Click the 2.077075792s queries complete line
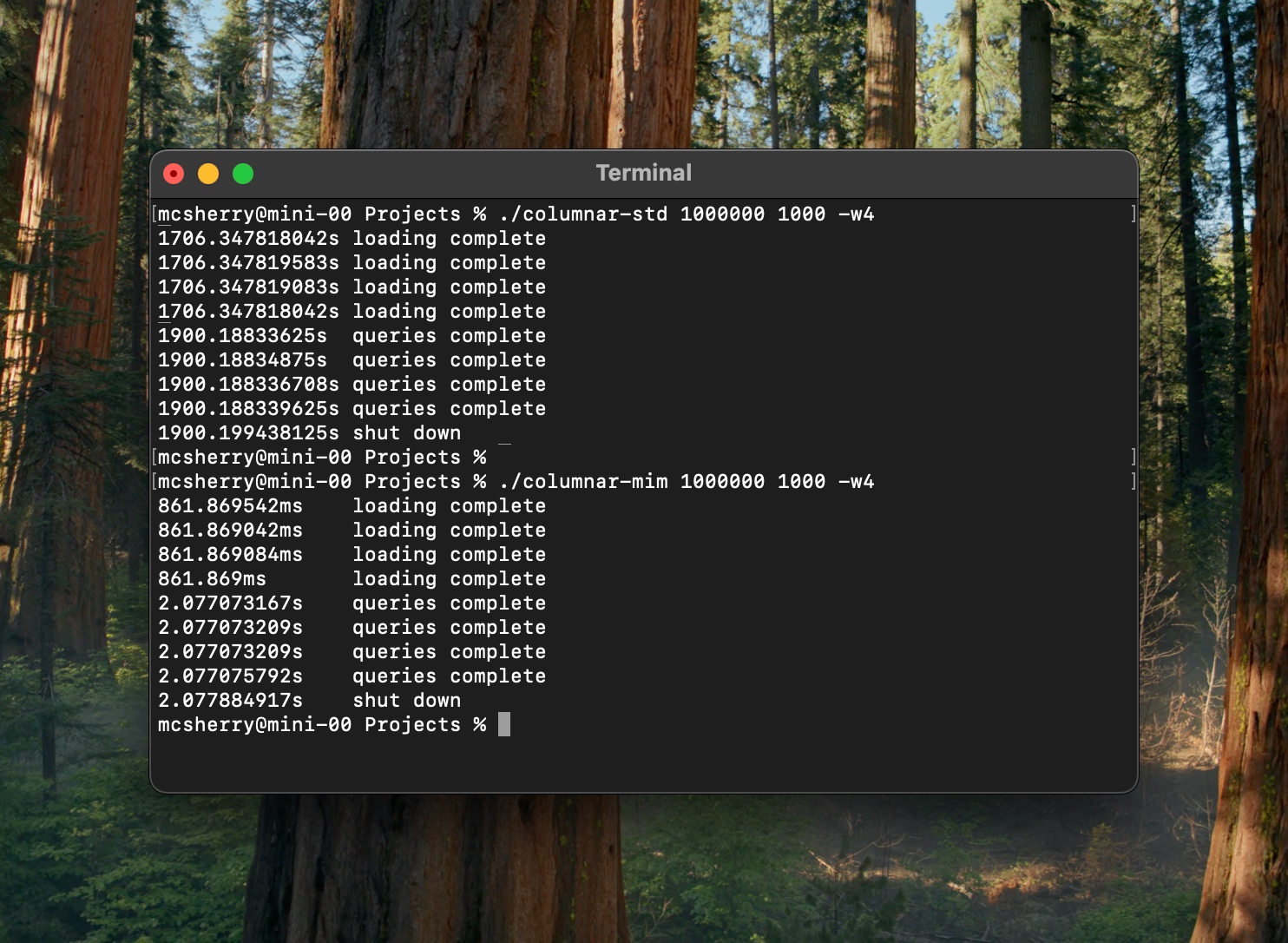1288x943 pixels. pos(352,676)
